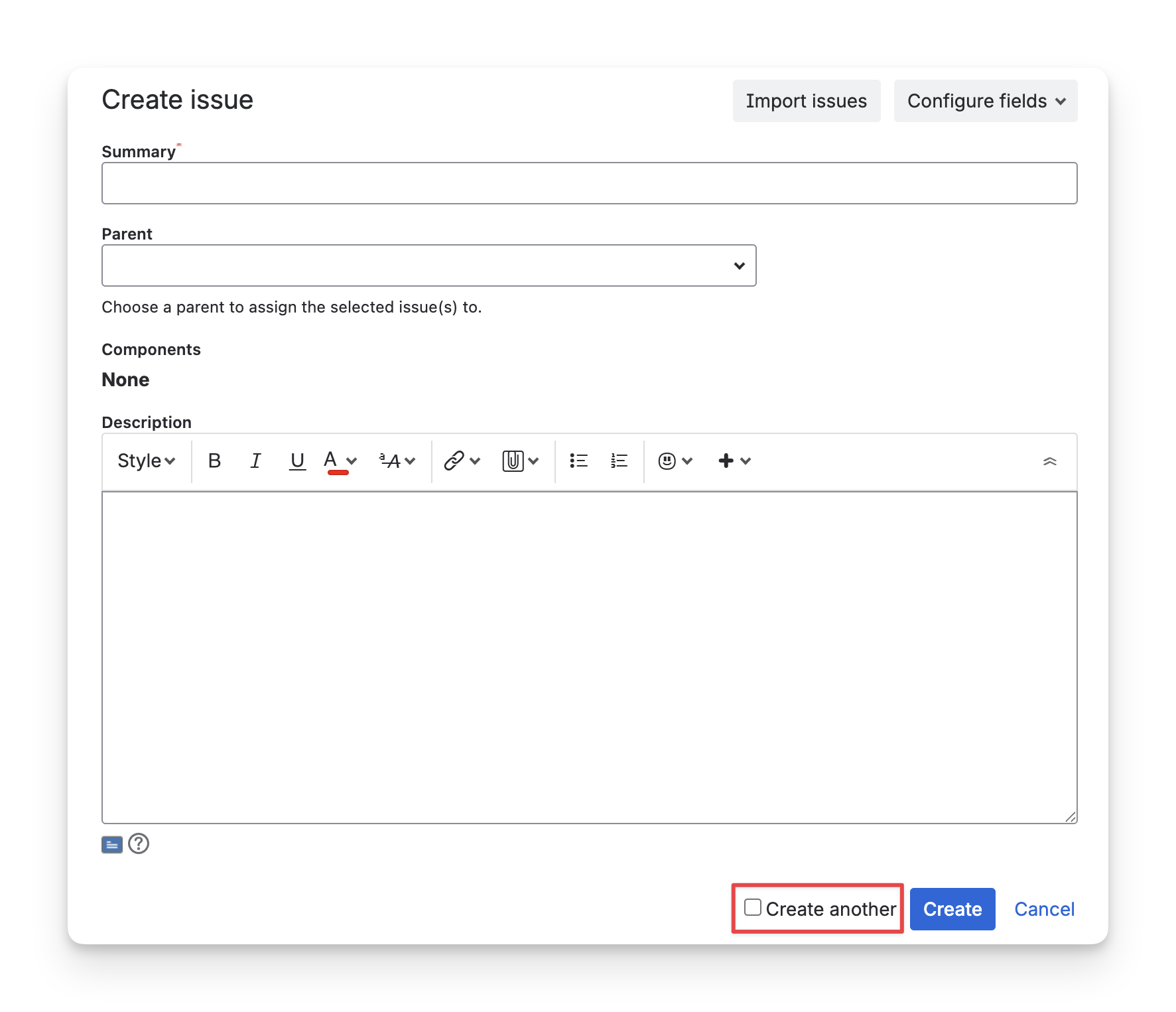This screenshot has width=1176, height=1012.
Task: Click the attachment paperclip icon
Action: point(513,461)
